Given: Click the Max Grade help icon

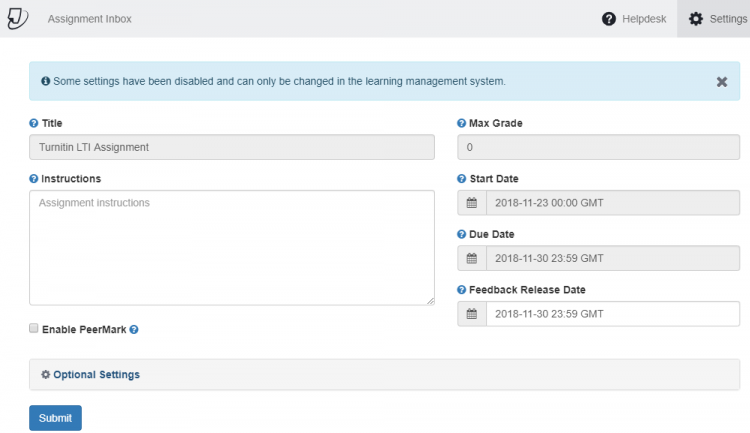Looking at the screenshot, I should pyautogui.click(x=462, y=124).
